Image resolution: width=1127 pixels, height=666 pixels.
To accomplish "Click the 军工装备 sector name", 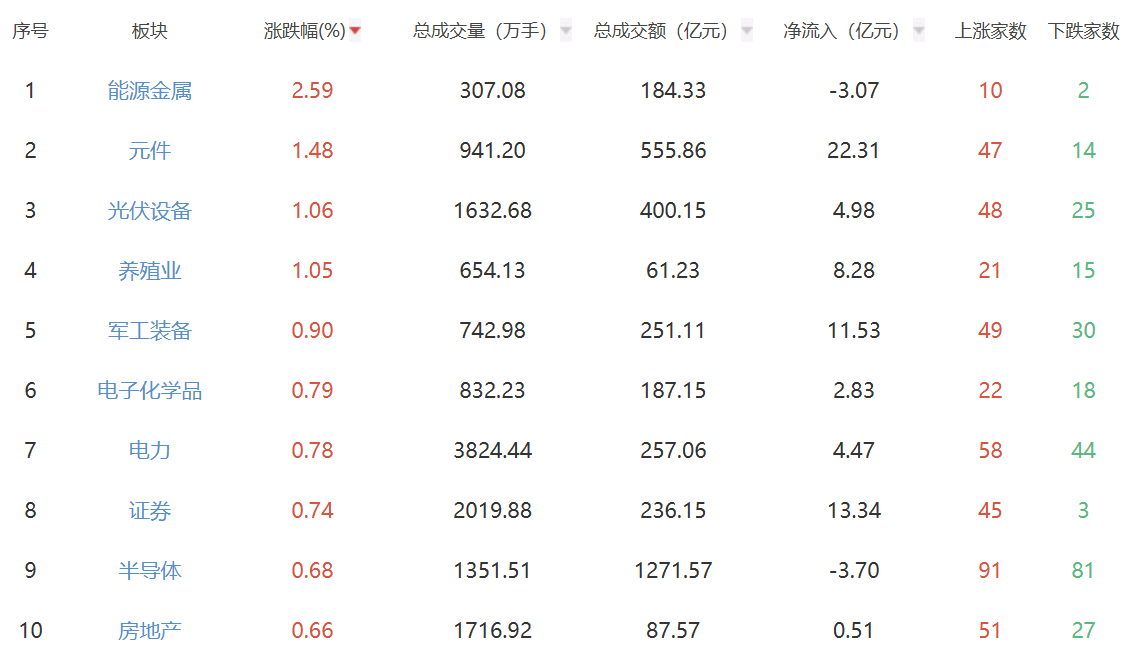I will click(148, 330).
